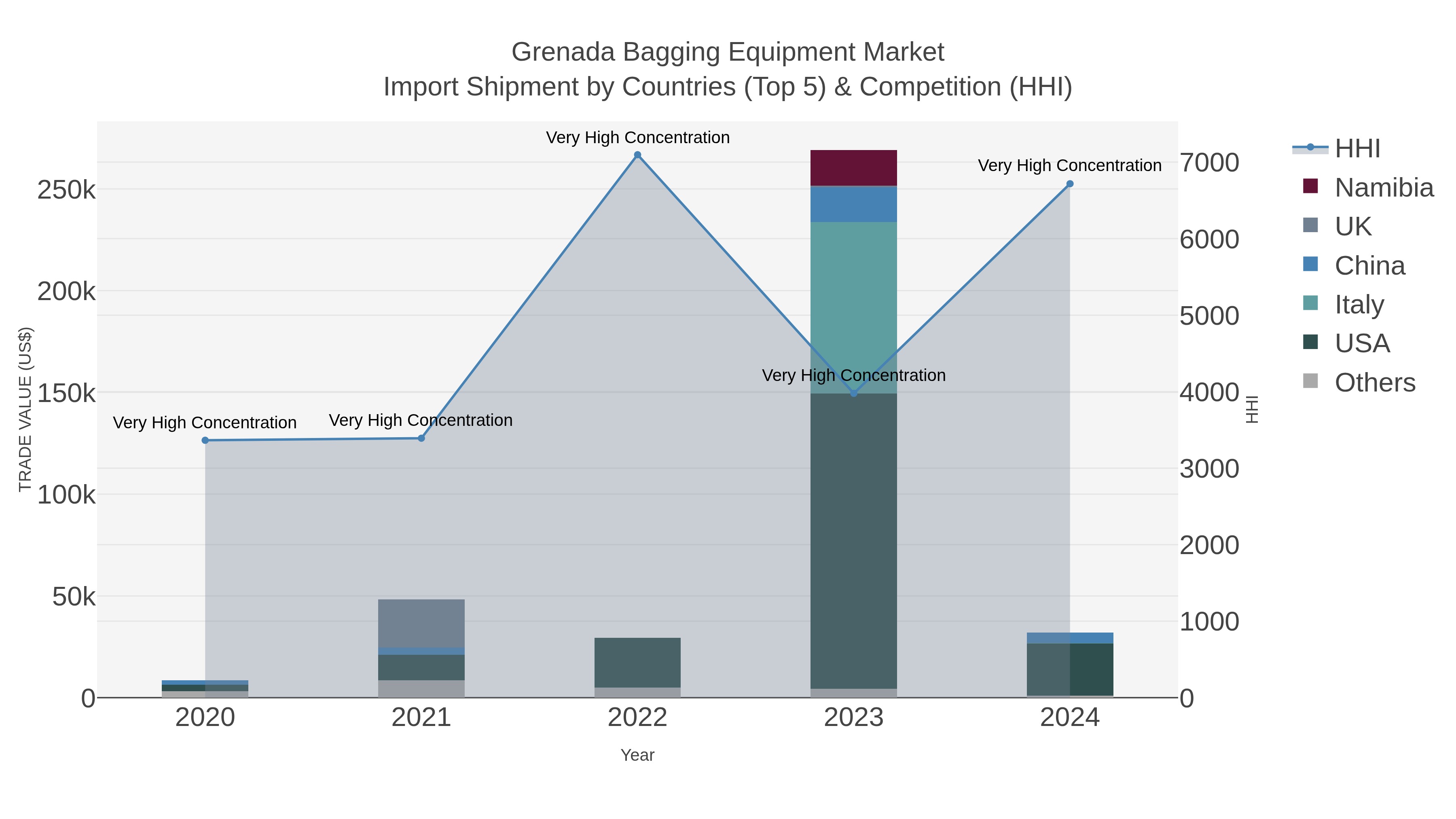Click the chart subtitle mentioning Competition (HHI)
The width and height of the screenshot is (1456, 819).
point(728,87)
